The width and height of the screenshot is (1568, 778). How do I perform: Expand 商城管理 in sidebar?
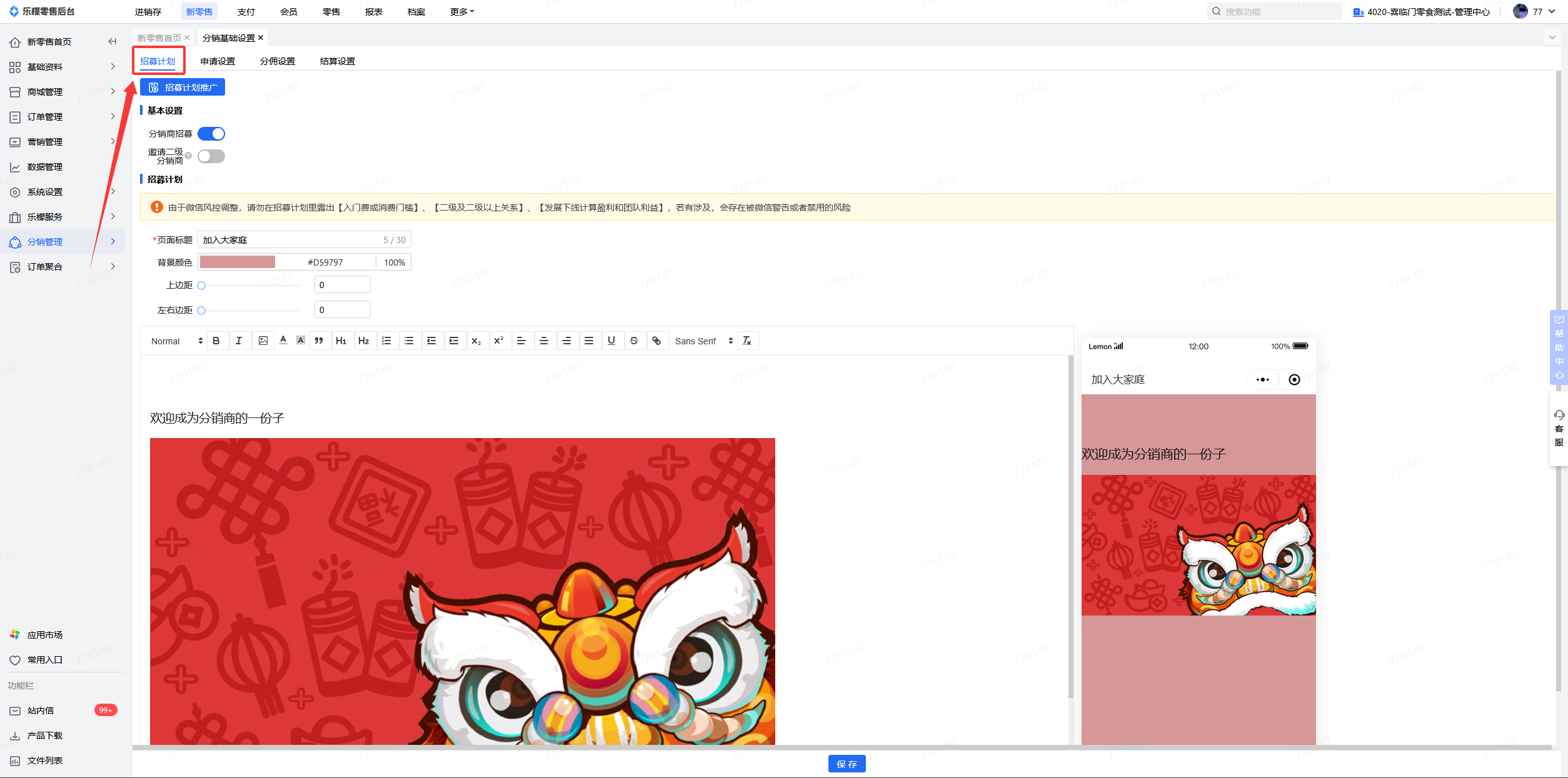click(x=63, y=92)
